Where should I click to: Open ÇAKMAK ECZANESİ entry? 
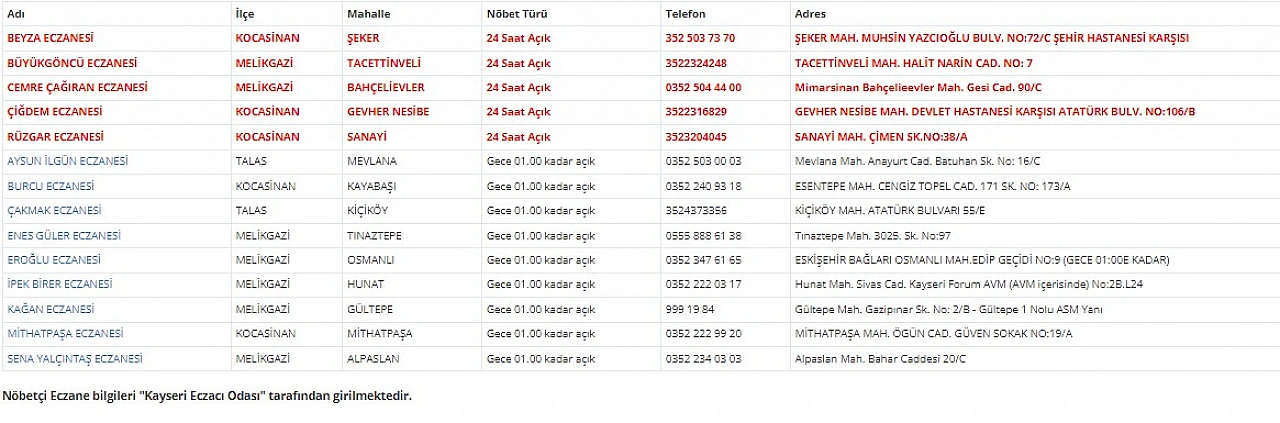point(55,210)
